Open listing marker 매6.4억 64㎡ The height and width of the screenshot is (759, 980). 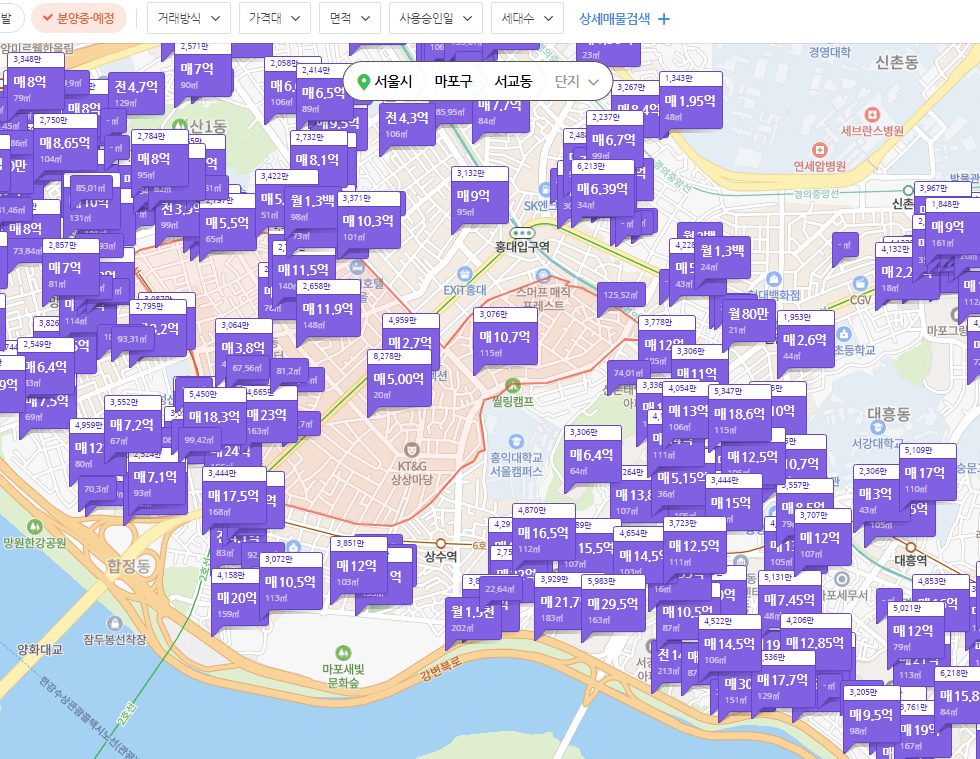[592, 455]
